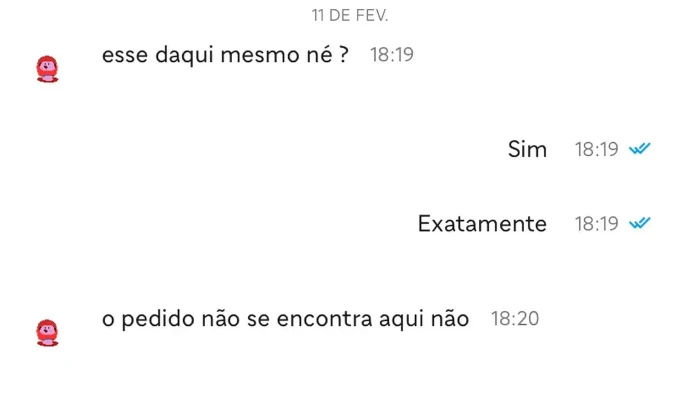Image resolution: width=700 pixels, height=400 pixels.
Task: Open sender avatar beside 'esse daqui mesmo né ?'
Action: (47, 69)
